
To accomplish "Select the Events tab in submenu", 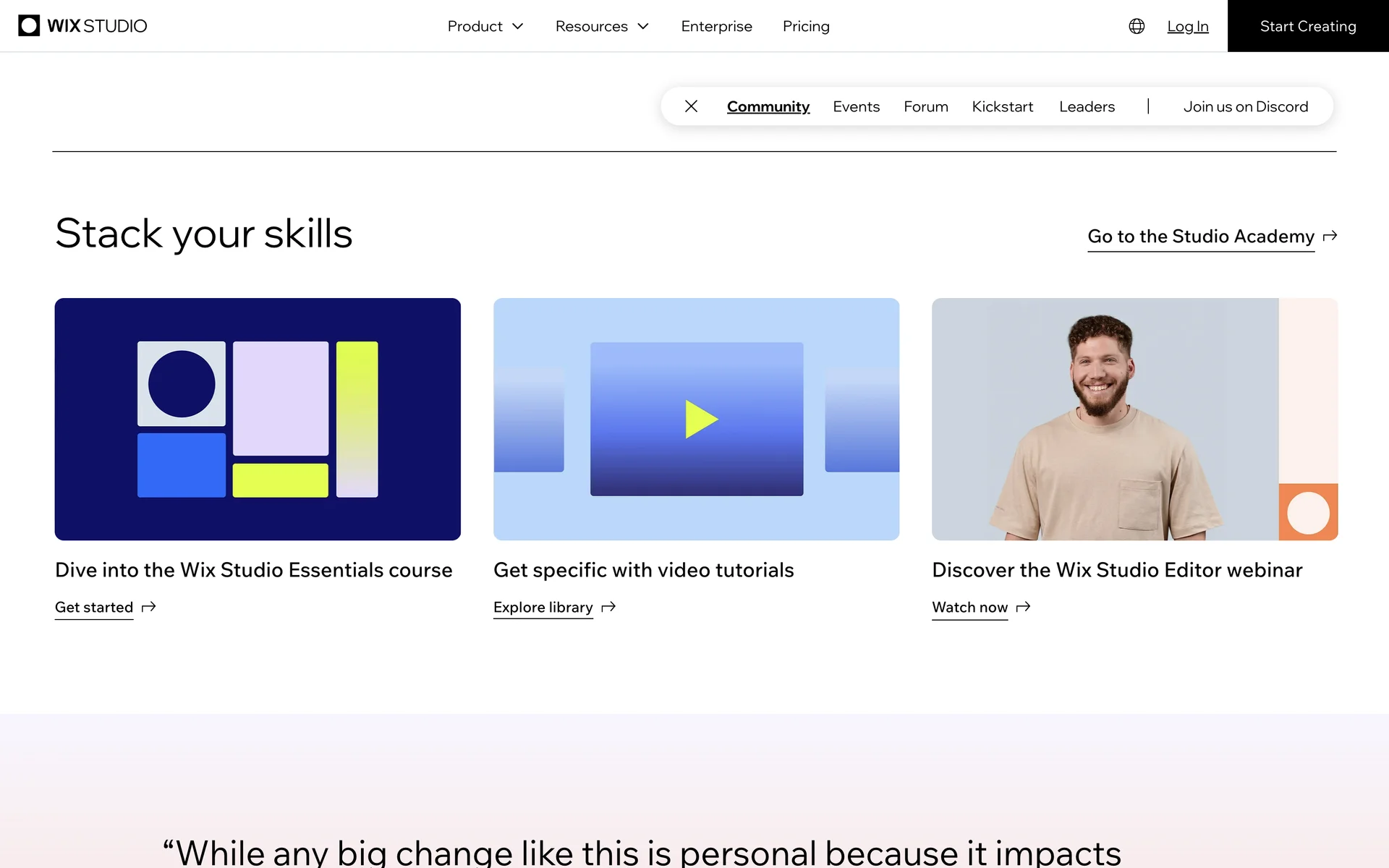I will [x=856, y=106].
